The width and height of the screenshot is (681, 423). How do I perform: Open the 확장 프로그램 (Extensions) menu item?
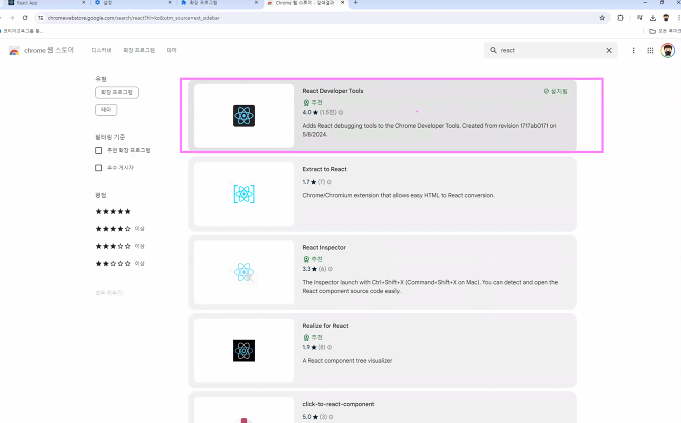tap(139, 50)
